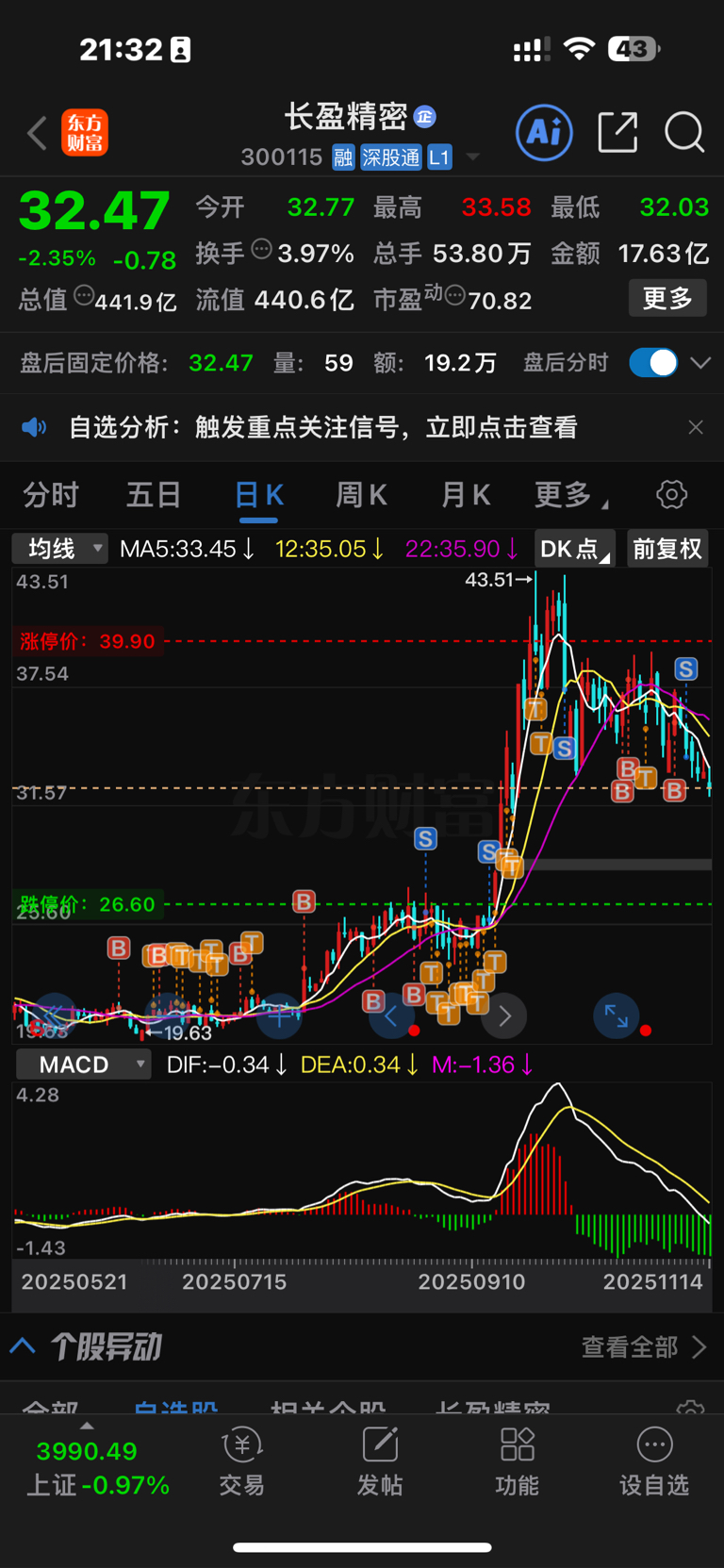Open the MACD indicator dropdown
724x1568 pixels.
(83, 1065)
